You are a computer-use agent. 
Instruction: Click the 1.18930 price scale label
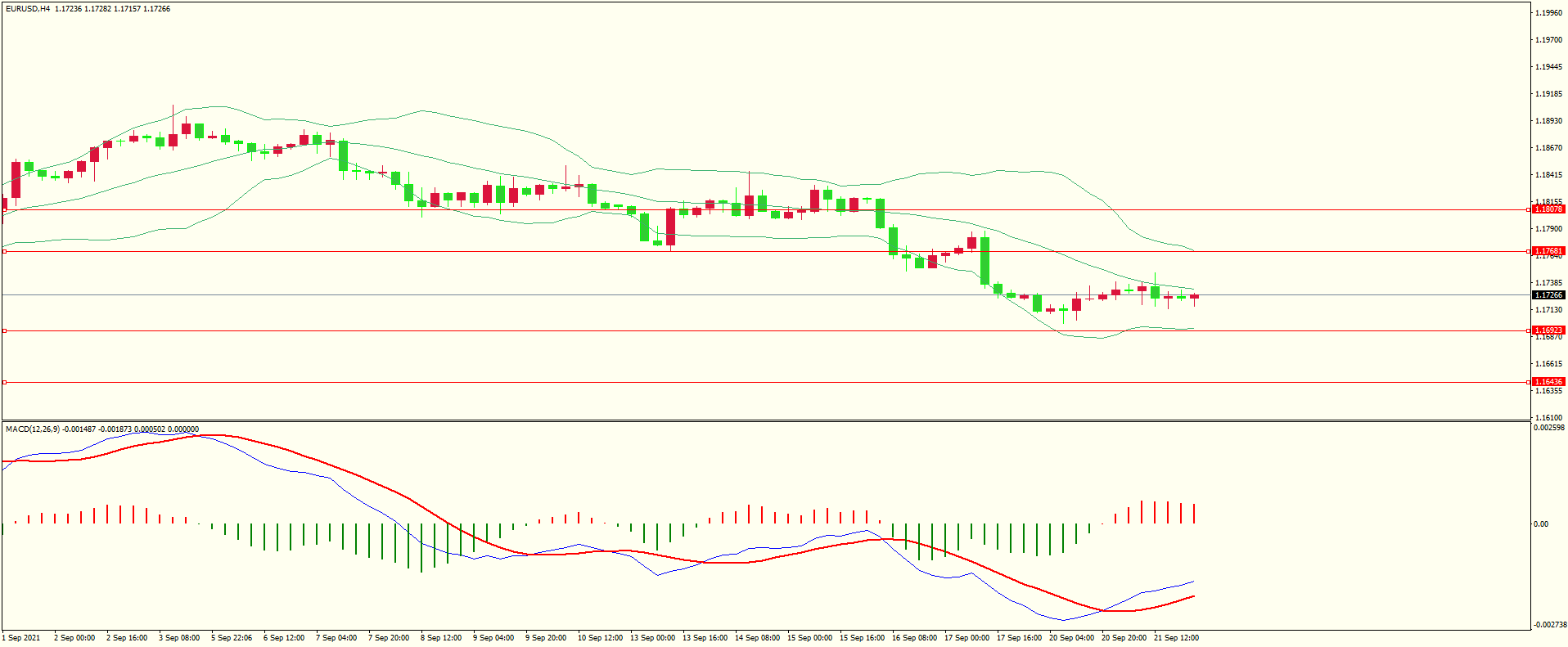click(1548, 121)
